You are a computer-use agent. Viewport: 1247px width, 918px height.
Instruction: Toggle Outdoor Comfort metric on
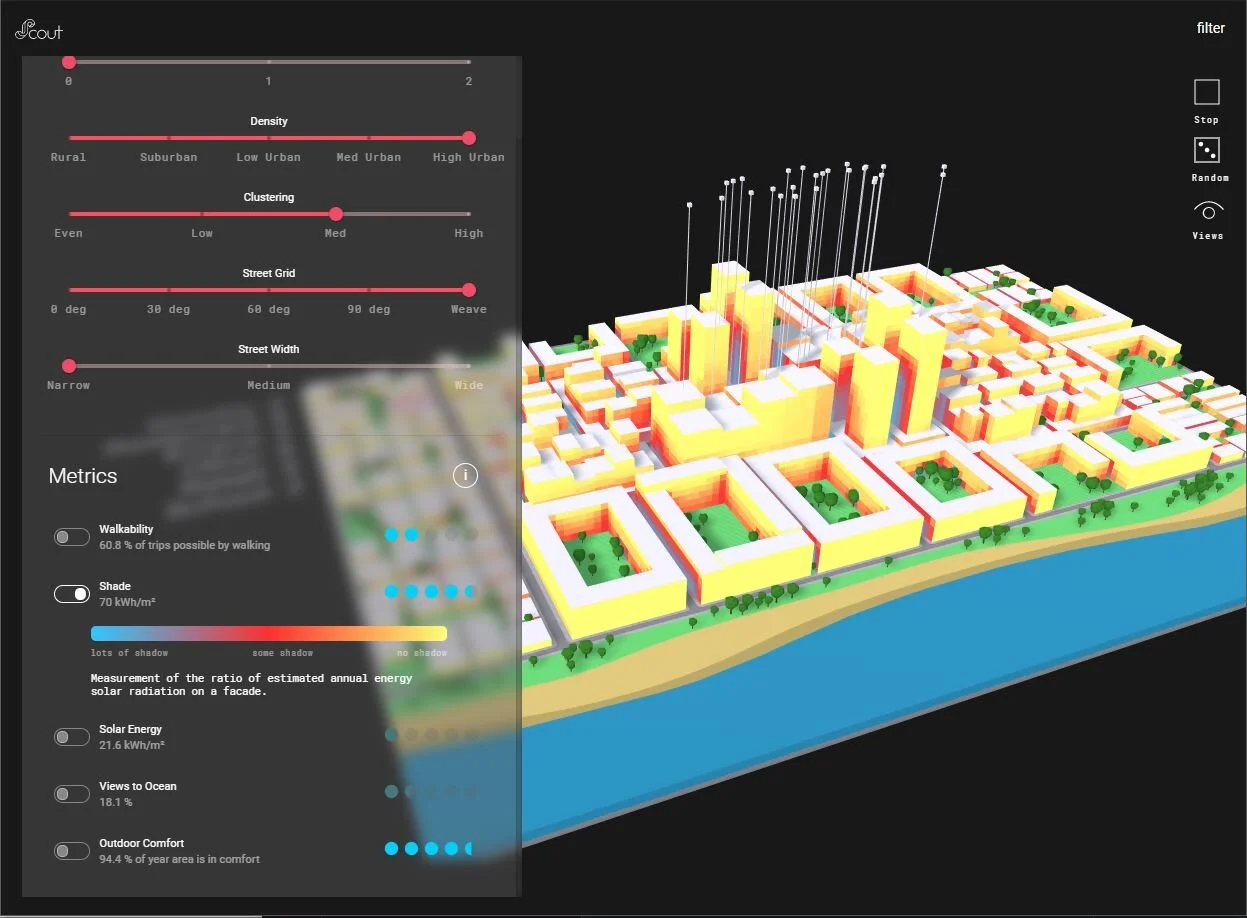point(72,851)
